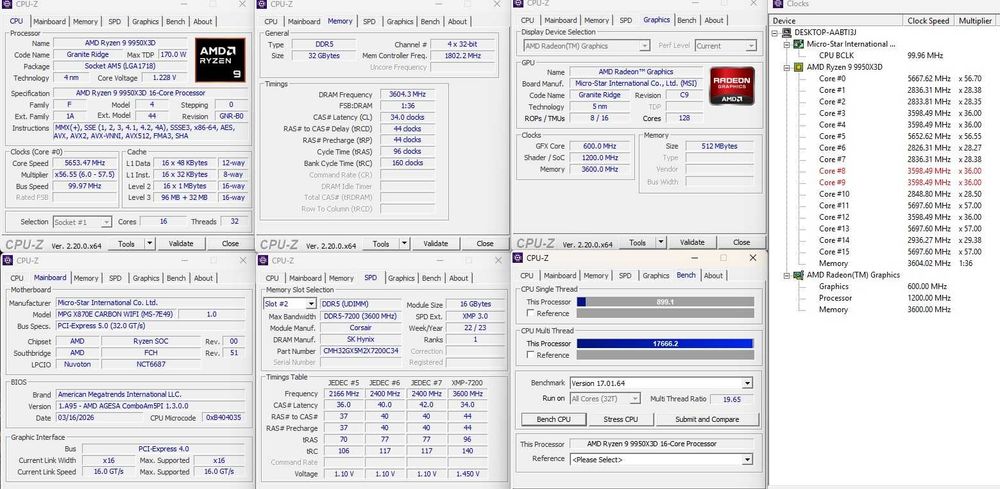Viewport: 1000px width, 489px height.
Task: Click the Tools button in the Memory-tab window
Action: coord(381,244)
